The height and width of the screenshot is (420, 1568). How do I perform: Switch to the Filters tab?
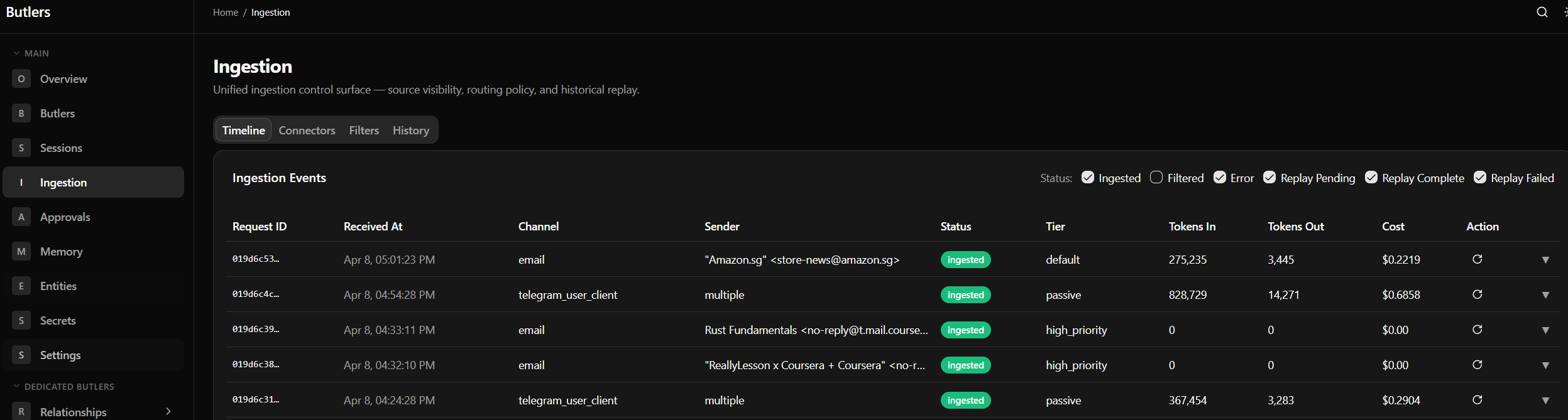coord(364,130)
